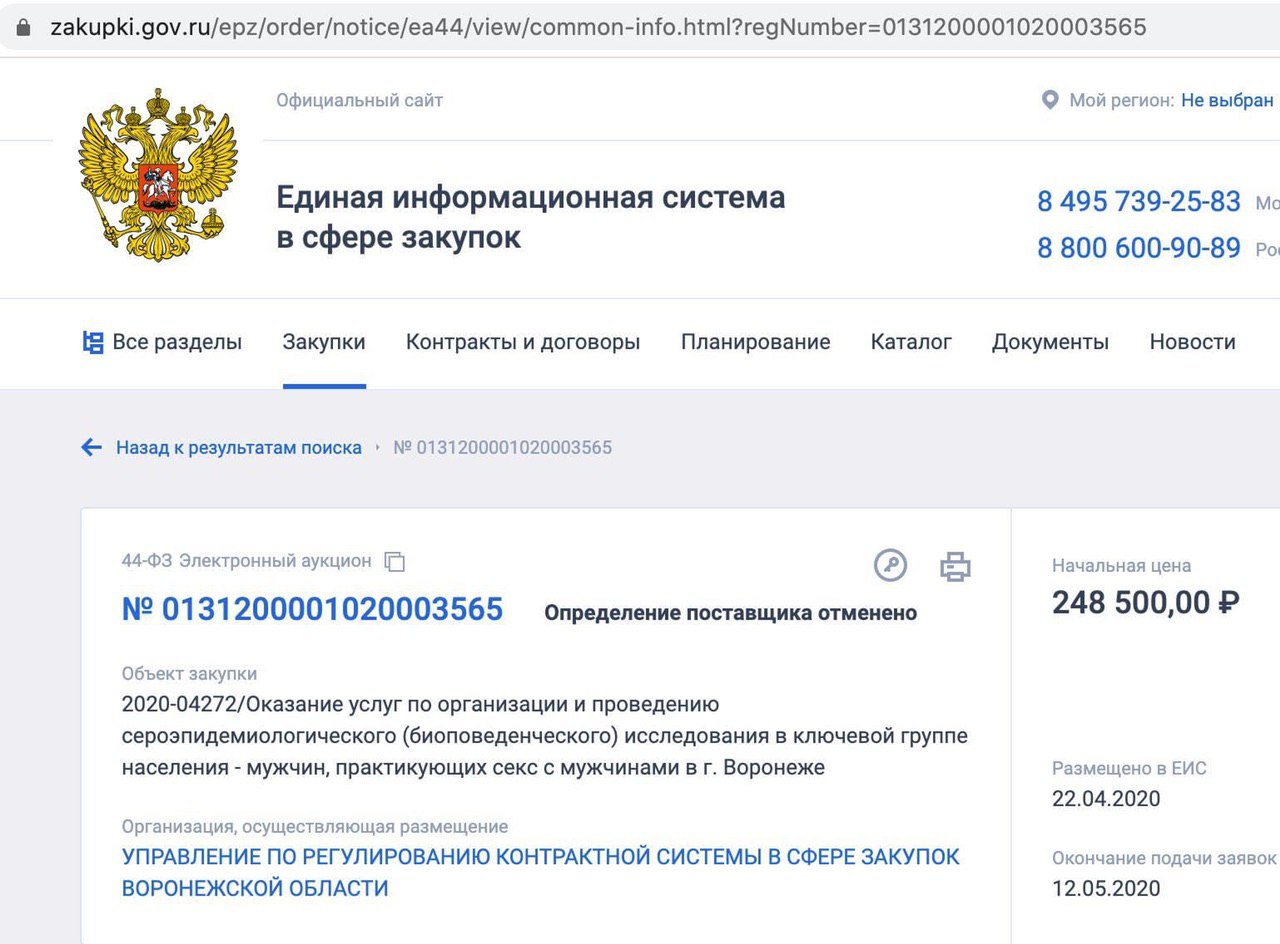The height and width of the screenshot is (944, 1280).
Task: Open the Новости menu item
Action: [1192, 342]
